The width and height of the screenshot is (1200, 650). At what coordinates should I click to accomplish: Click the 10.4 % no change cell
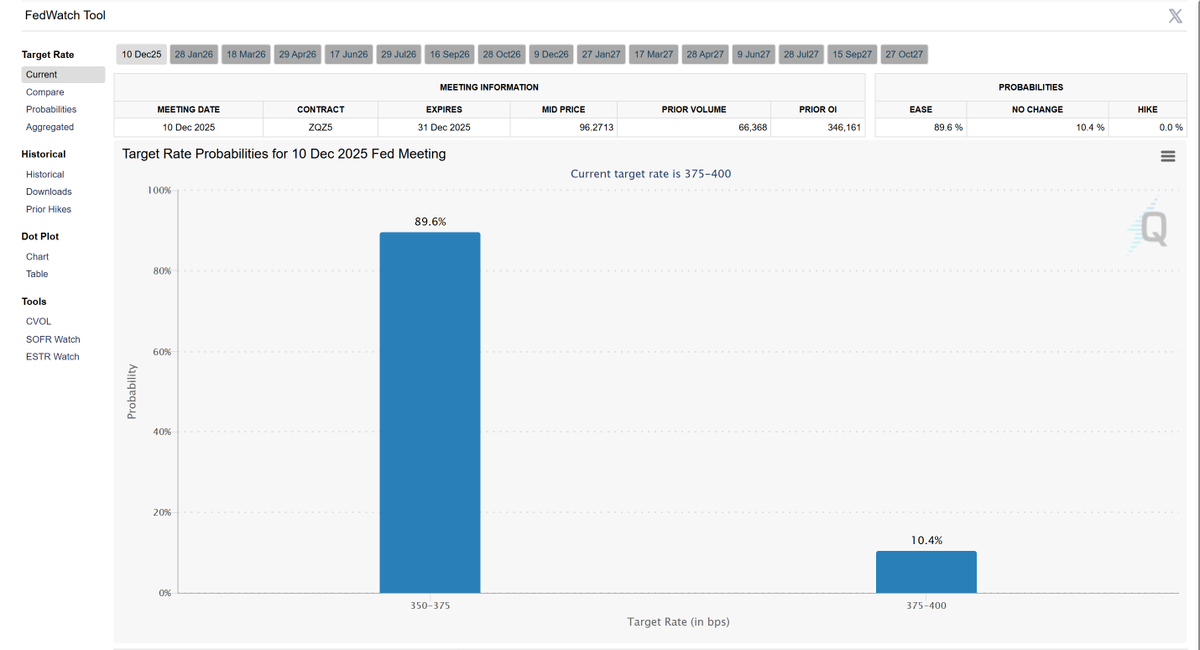(1038, 127)
